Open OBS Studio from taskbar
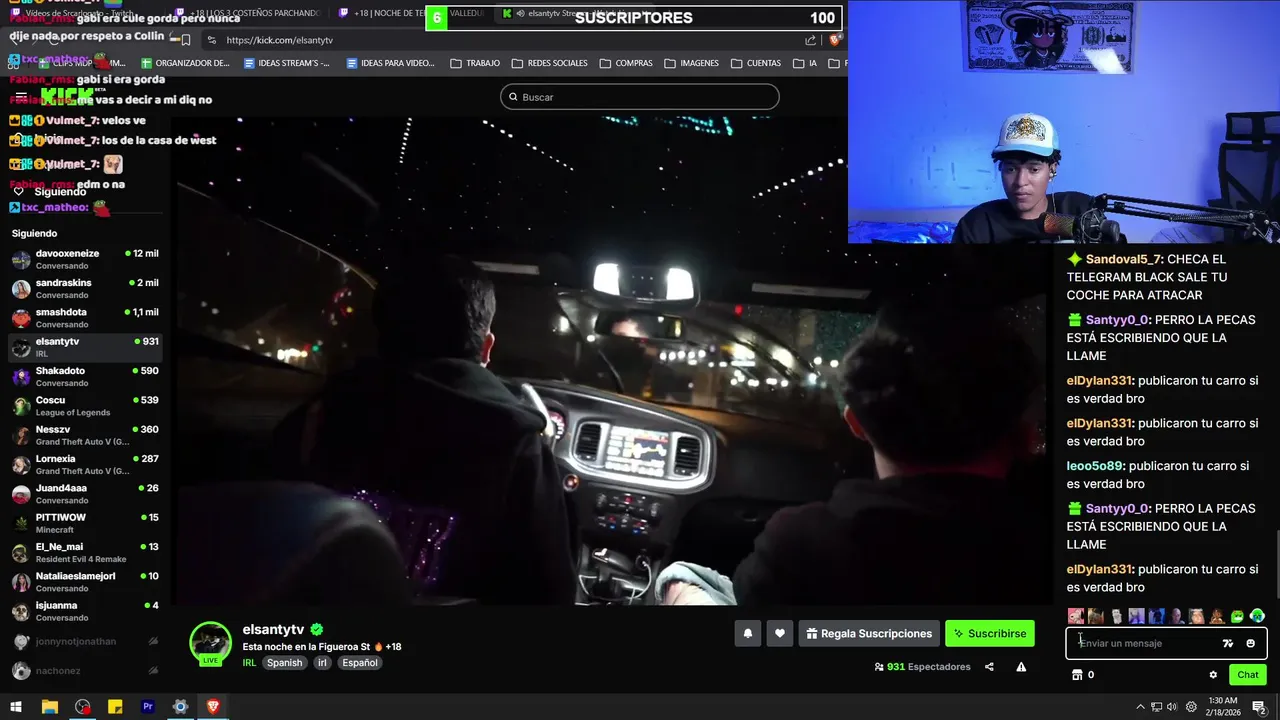Image resolution: width=1280 pixels, height=720 pixels. (82, 707)
